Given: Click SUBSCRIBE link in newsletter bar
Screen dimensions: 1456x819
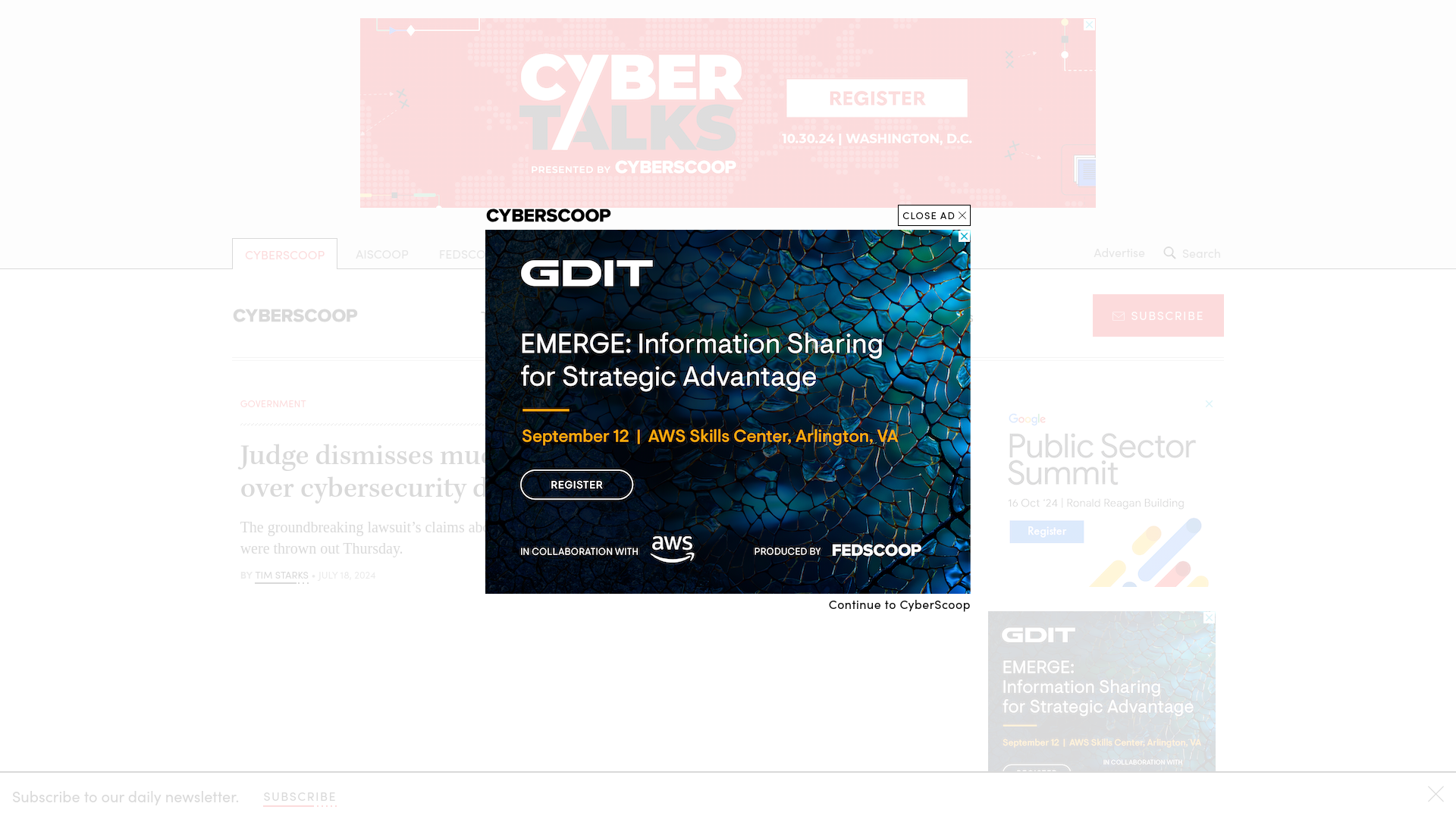Looking at the screenshot, I should pyautogui.click(x=300, y=796).
